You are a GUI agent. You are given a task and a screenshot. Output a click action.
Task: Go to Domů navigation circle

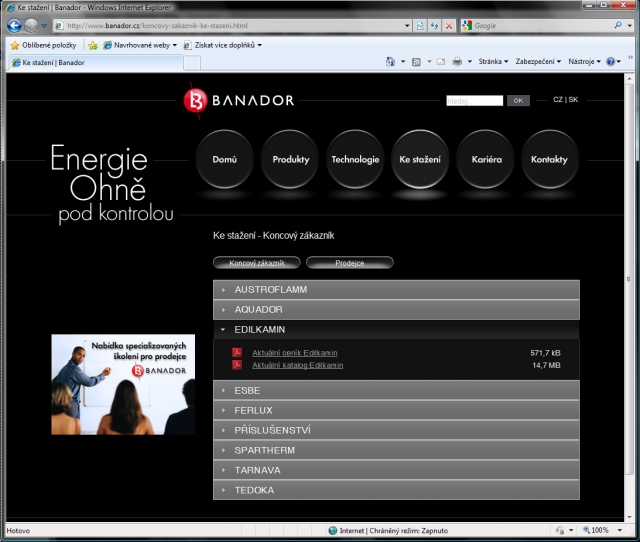(224, 159)
